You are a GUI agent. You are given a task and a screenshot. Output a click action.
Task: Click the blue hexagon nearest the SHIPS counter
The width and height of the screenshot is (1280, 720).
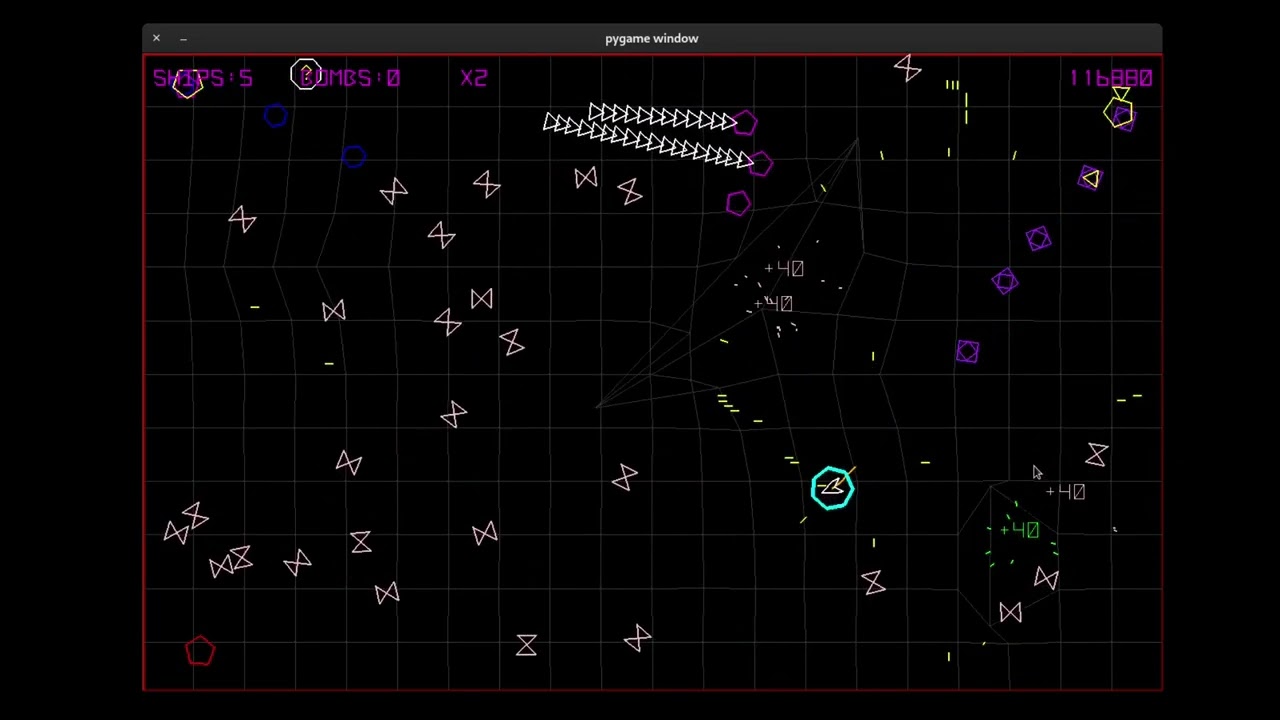tap(276, 116)
